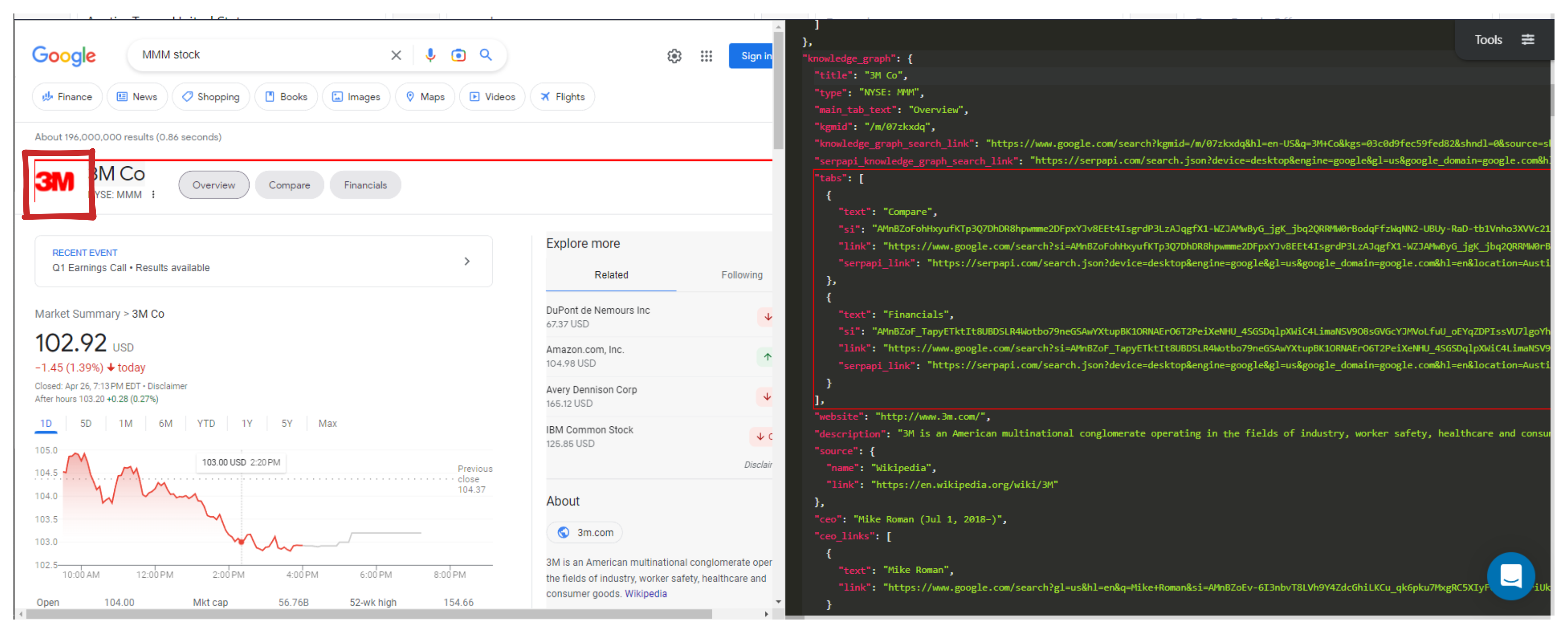Clear the search box with X icon
Image resolution: width=1568 pixels, height=633 pixels.
(395, 55)
